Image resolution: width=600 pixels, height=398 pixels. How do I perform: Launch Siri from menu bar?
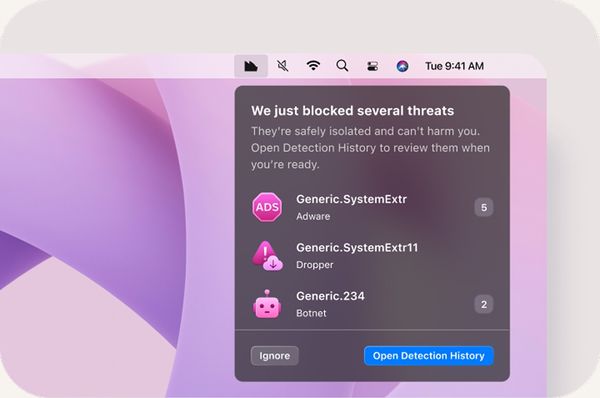pos(402,66)
